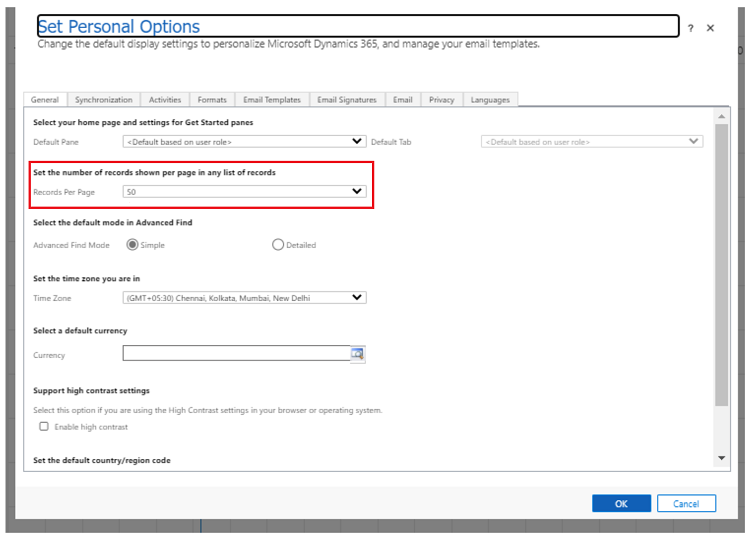Switch to the Formats tab
The height and width of the screenshot is (538, 750).
click(x=212, y=99)
